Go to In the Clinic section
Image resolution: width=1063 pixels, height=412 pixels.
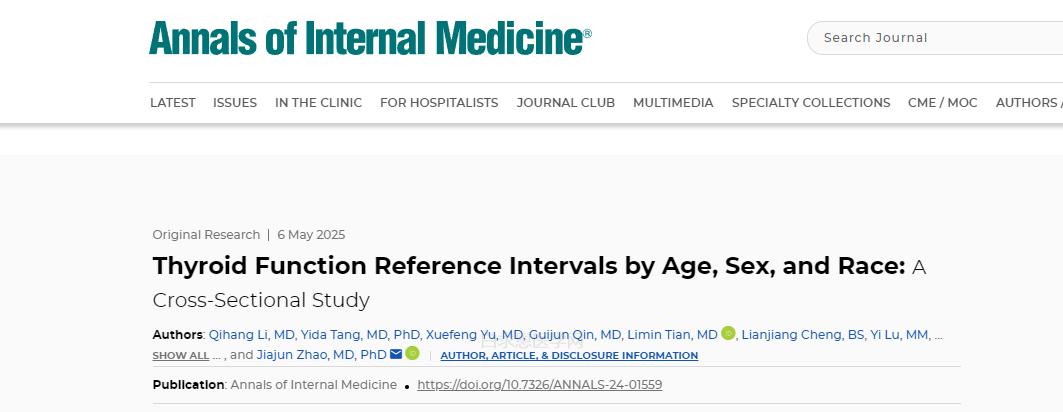318,102
